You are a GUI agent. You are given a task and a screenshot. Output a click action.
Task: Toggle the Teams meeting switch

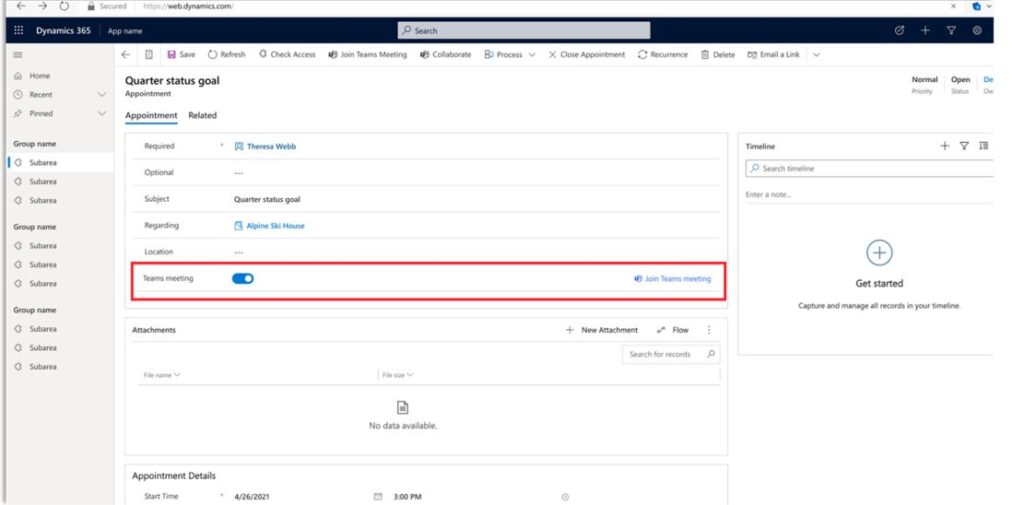click(x=243, y=279)
